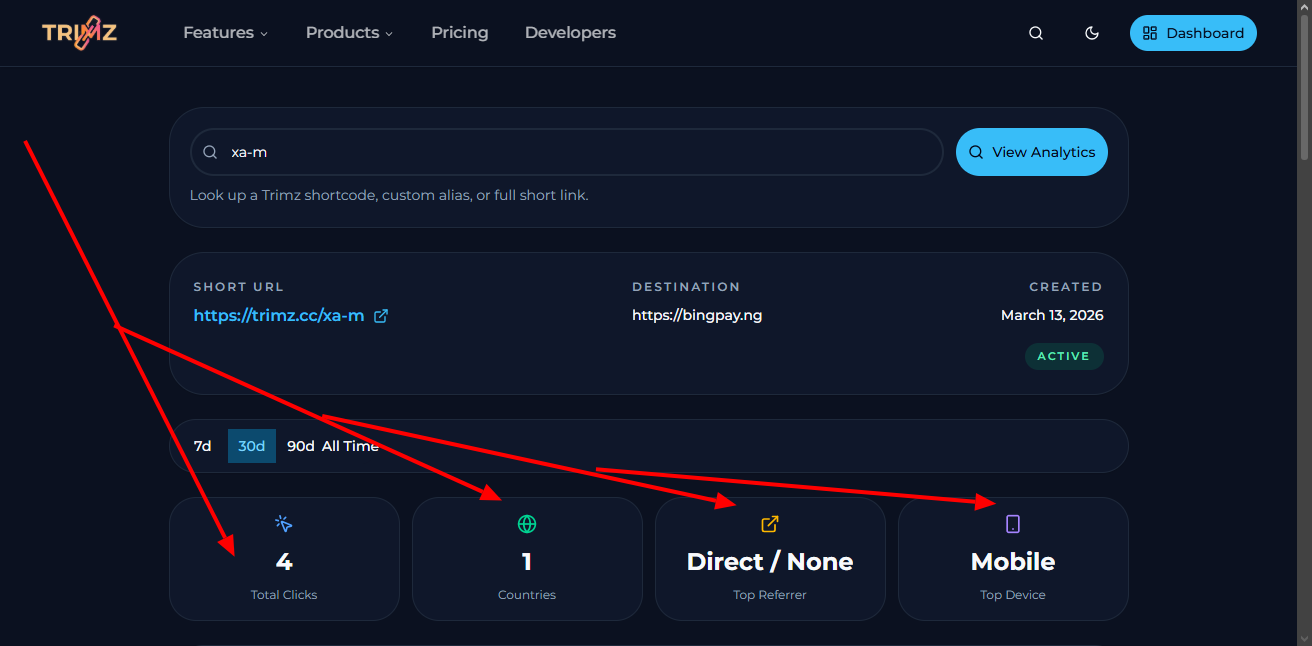Click the Top Device mobile phone icon
Image resolution: width=1312 pixels, height=646 pixels.
(1013, 523)
